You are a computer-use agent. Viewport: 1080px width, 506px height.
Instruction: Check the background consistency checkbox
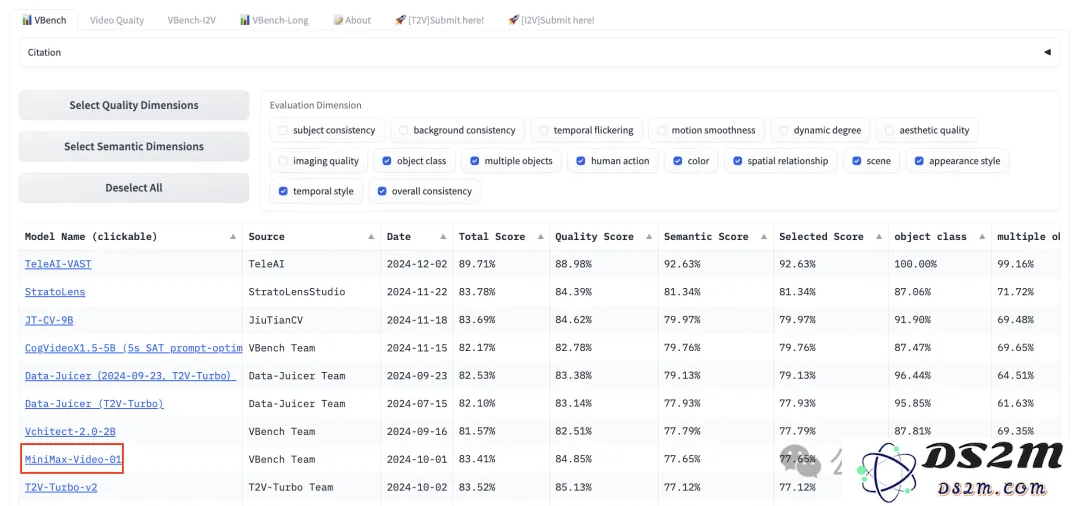pos(404,130)
